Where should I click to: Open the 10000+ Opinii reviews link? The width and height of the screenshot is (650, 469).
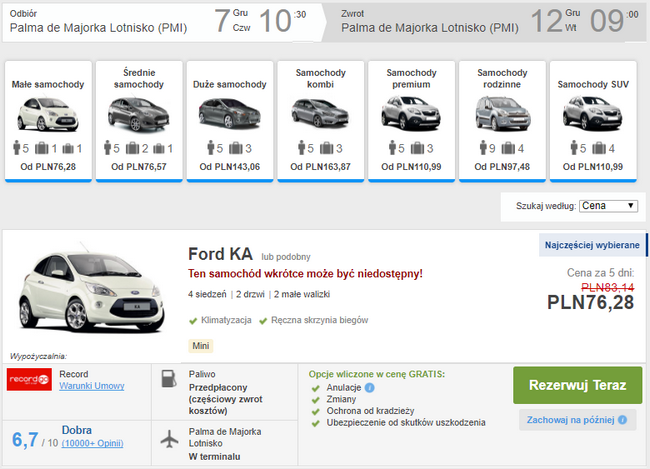(92, 443)
